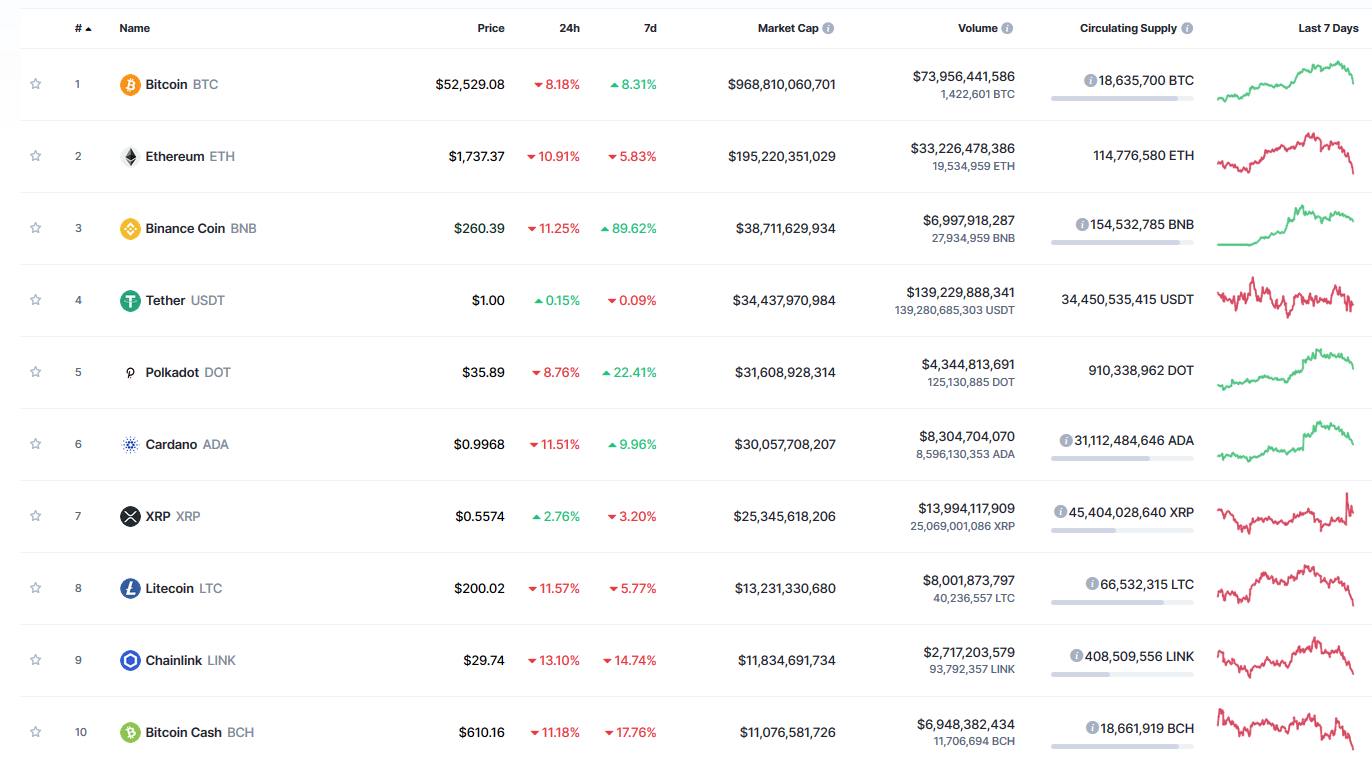Sort the table by Price header
This screenshot has height=768, width=1372.
491,28
